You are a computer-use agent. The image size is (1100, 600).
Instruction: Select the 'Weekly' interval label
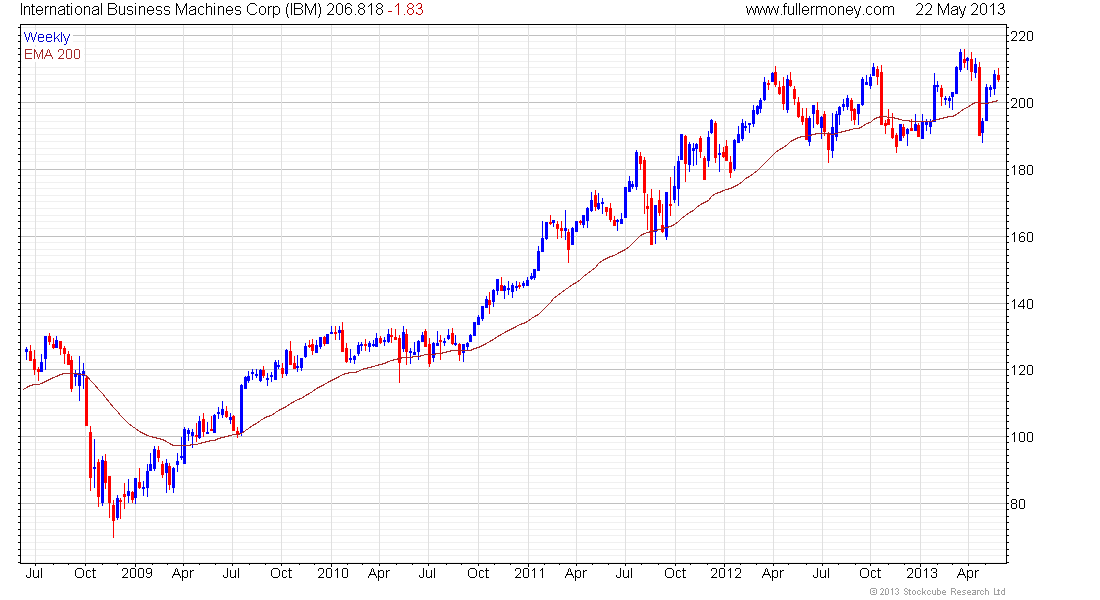tap(47, 37)
